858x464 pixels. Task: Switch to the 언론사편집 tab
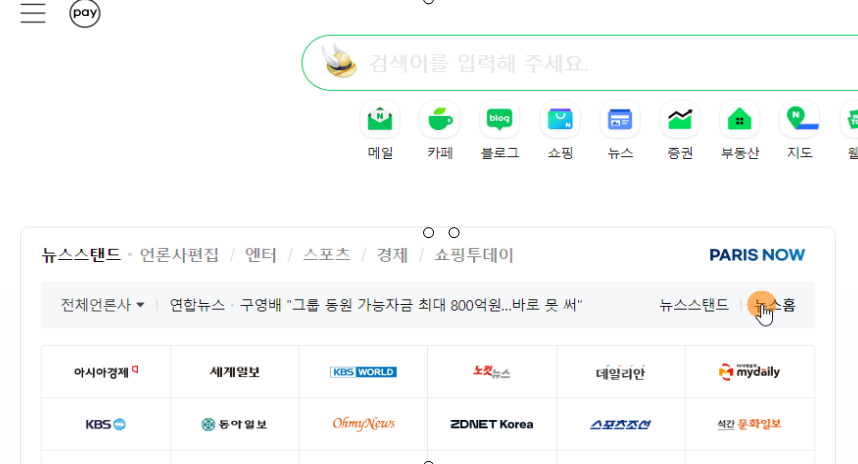pyautogui.click(x=179, y=255)
